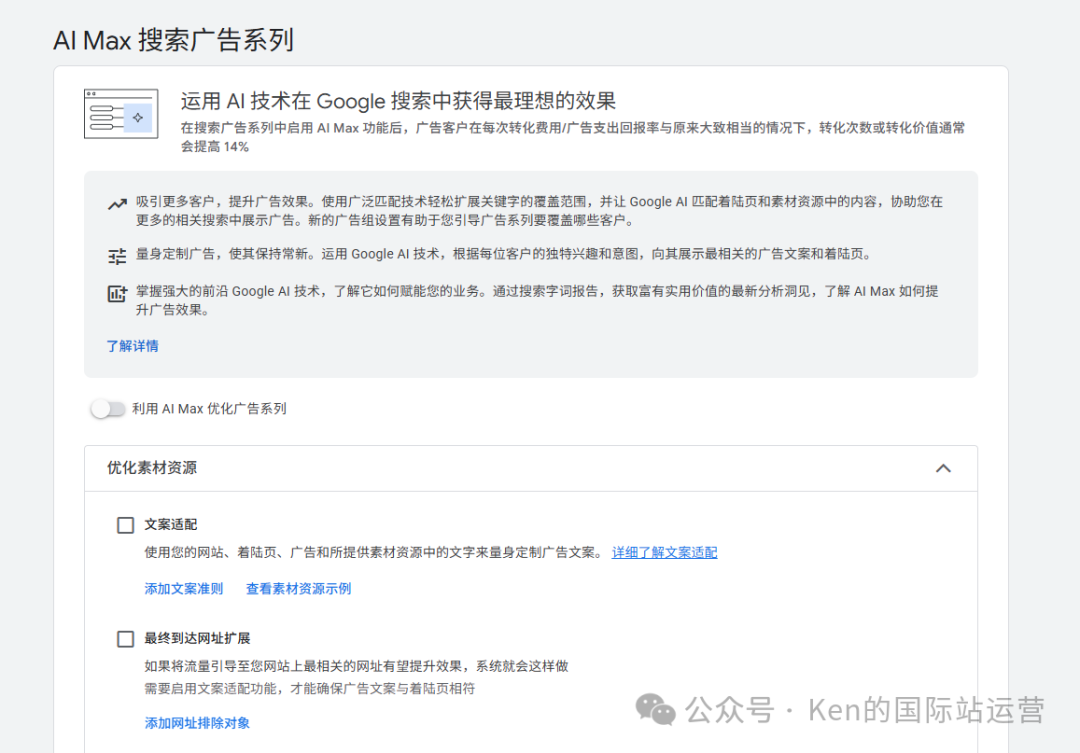
Task: Click 添加文案准则 link
Action: point(184,589)
